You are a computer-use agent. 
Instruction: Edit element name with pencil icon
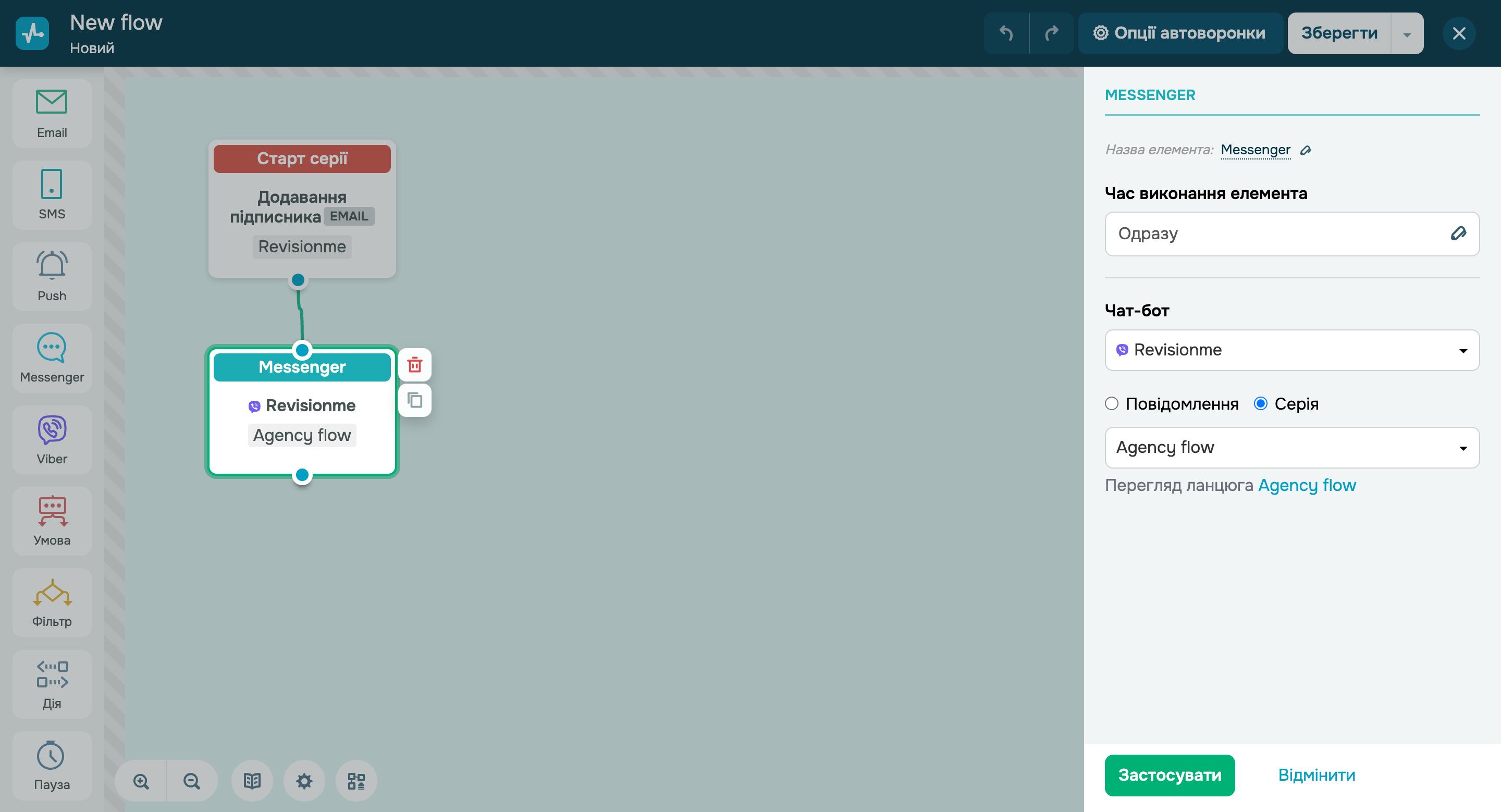[x=1306, y=150]
